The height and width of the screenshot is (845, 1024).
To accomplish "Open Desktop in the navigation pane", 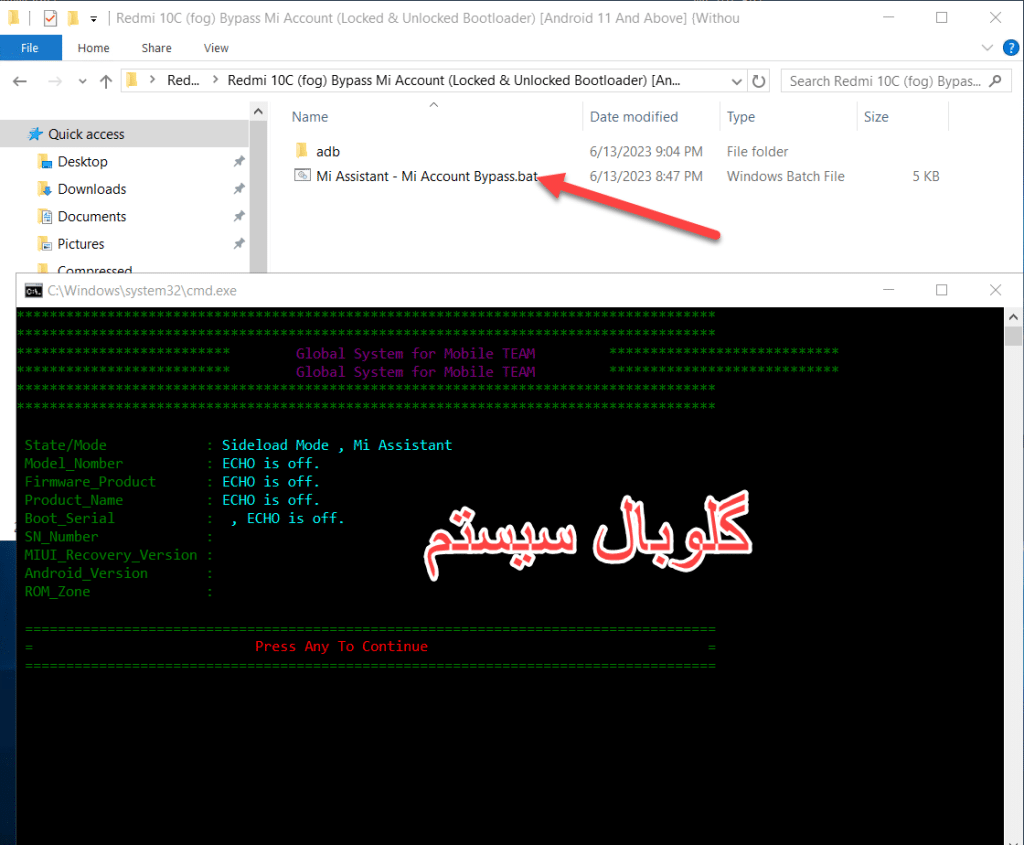I will point(82,161).
